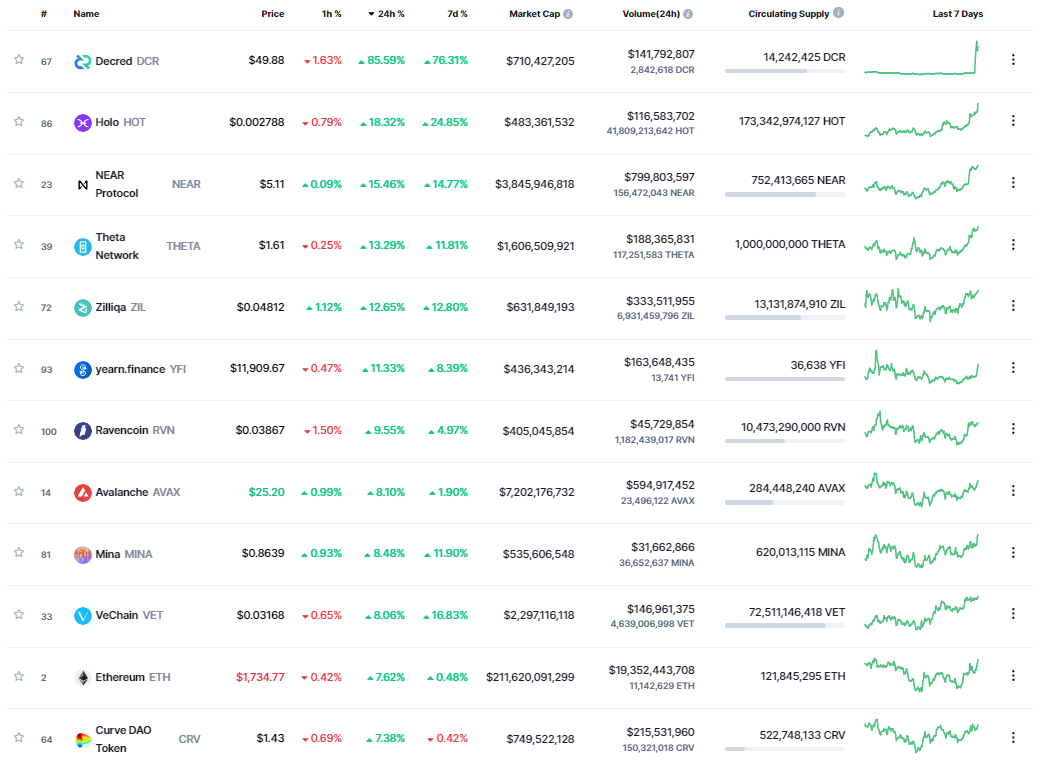Screen dimensions: 1045x763
Task: Open the Ethereum ETH coin page
Action: [x=133, y=678]
